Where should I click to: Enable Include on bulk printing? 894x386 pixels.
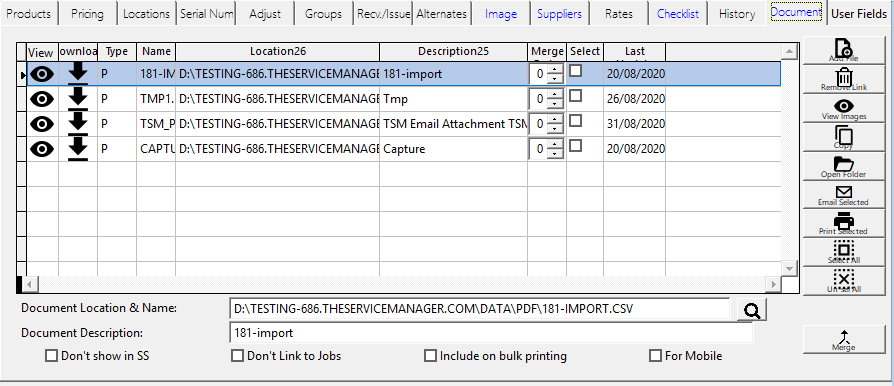point(430,356)
